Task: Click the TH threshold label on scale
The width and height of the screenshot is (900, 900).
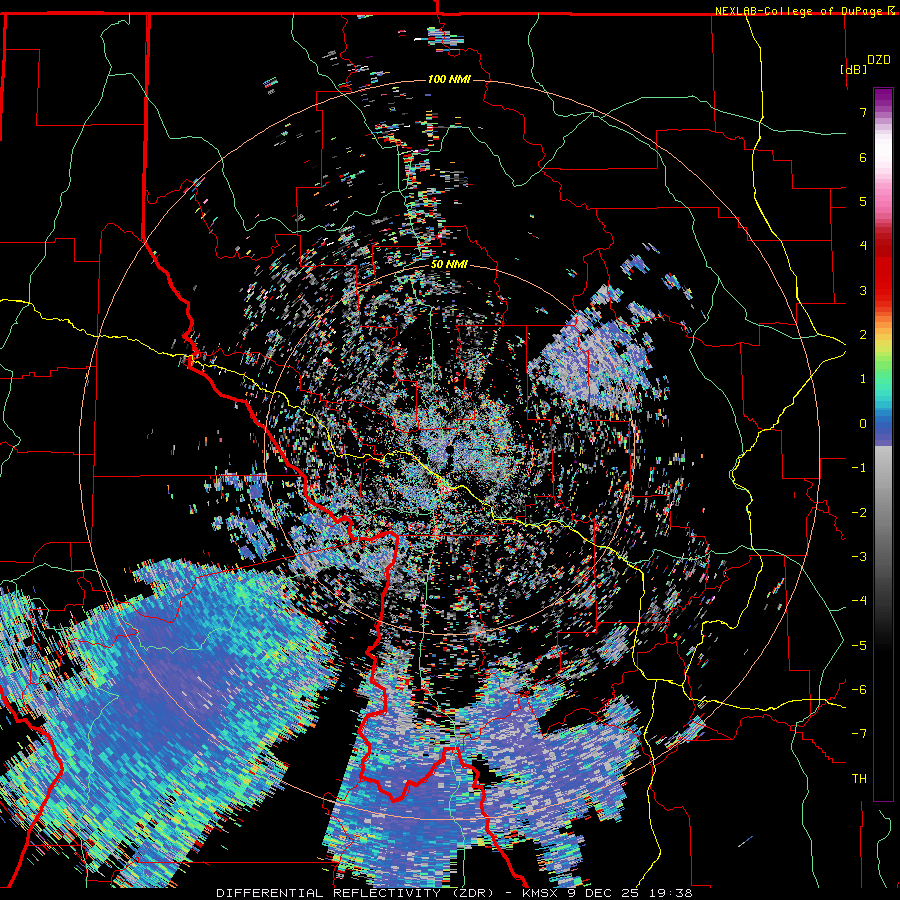Action: pyautogui.click(x=859, y=779)
